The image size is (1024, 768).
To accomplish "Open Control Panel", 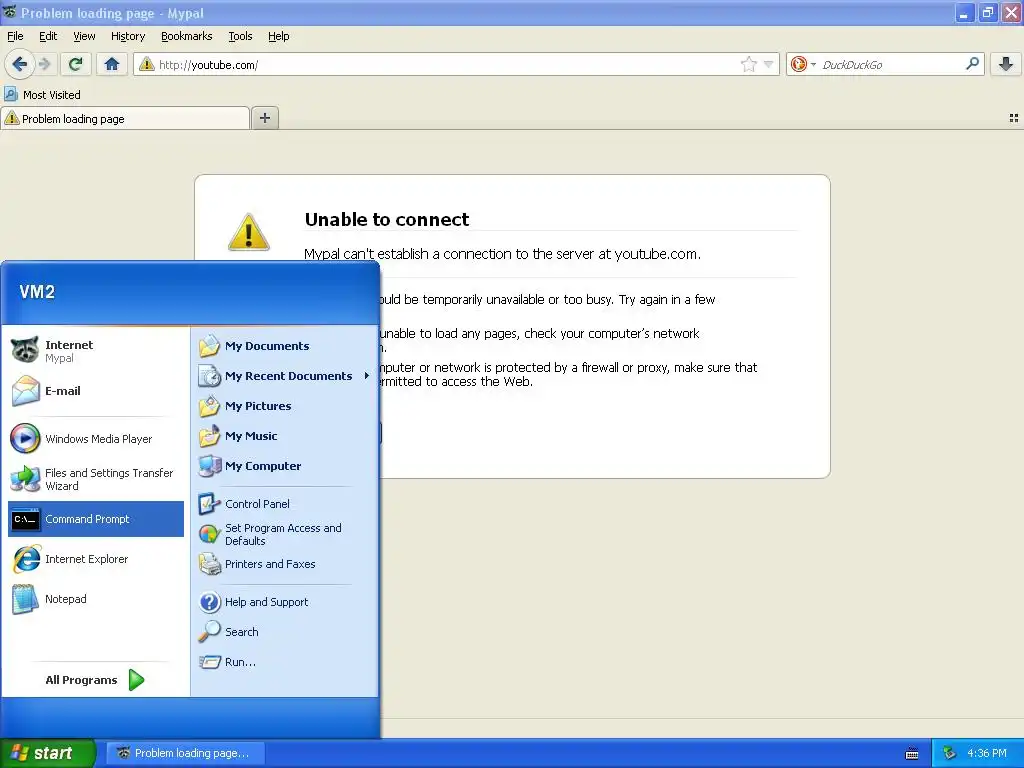I will [285, 504].
